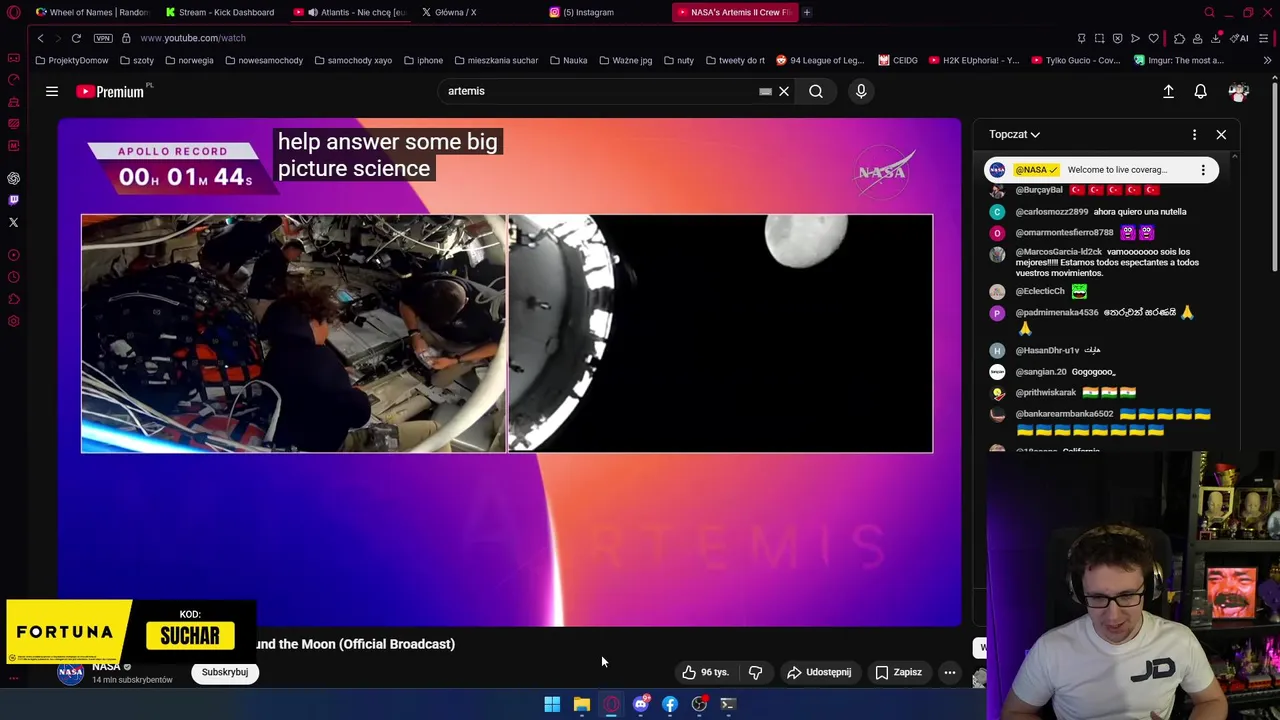
Task: Open X panel in the Opera sidebar
Action: click(x=14, y=222)
